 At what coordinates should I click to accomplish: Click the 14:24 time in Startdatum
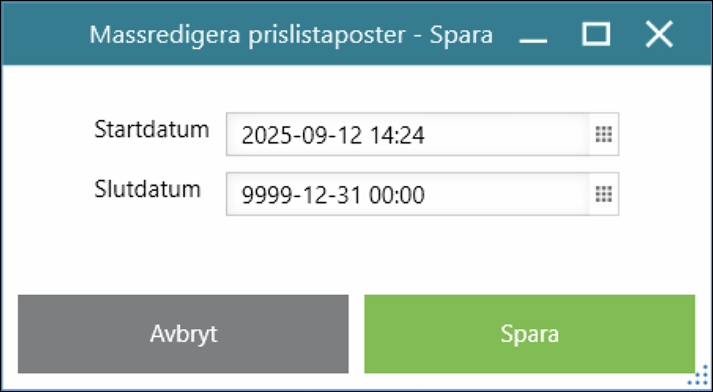397,136
